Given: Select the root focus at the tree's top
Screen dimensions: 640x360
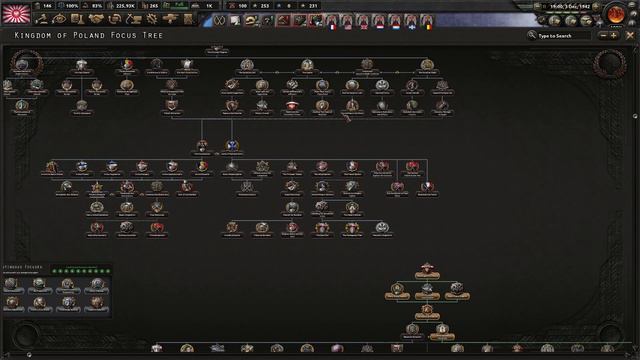Looking at the screenshot, I should tap(217, 50).
